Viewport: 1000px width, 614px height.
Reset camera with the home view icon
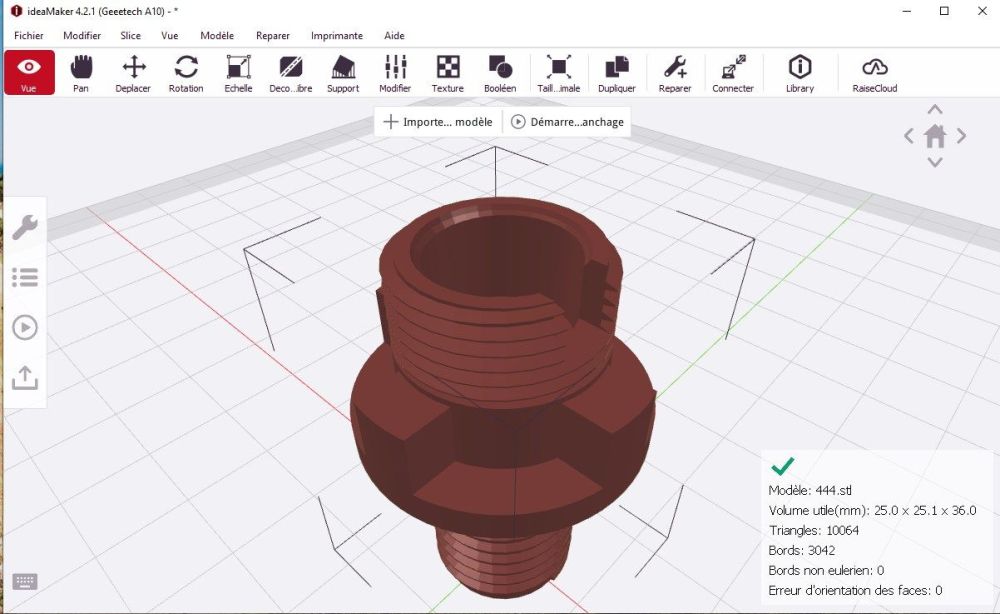935,136
